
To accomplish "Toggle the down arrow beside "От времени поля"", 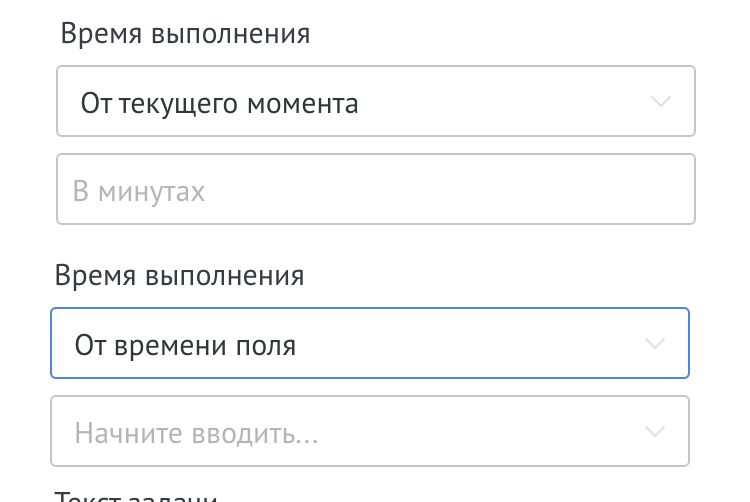I will tap(654, 344).
